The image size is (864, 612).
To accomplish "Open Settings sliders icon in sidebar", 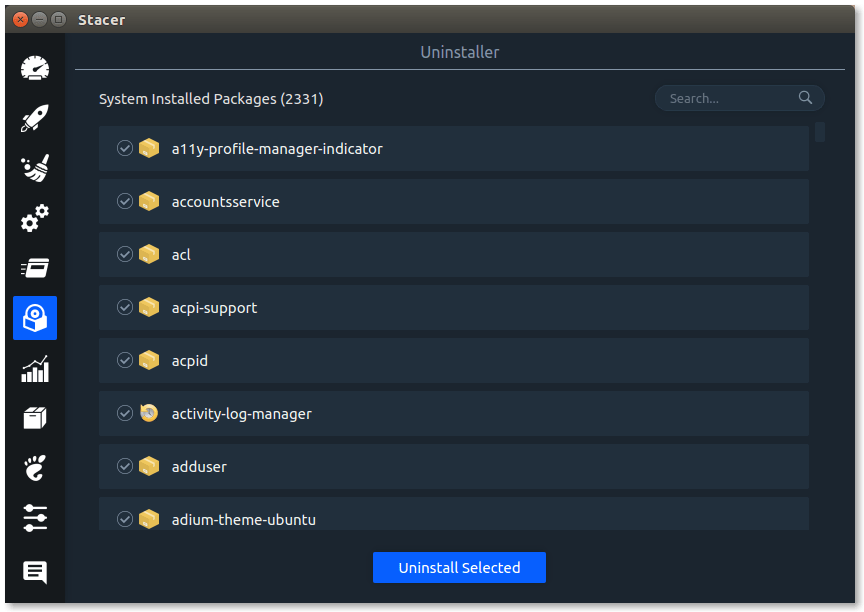I will tap(35, 518).
